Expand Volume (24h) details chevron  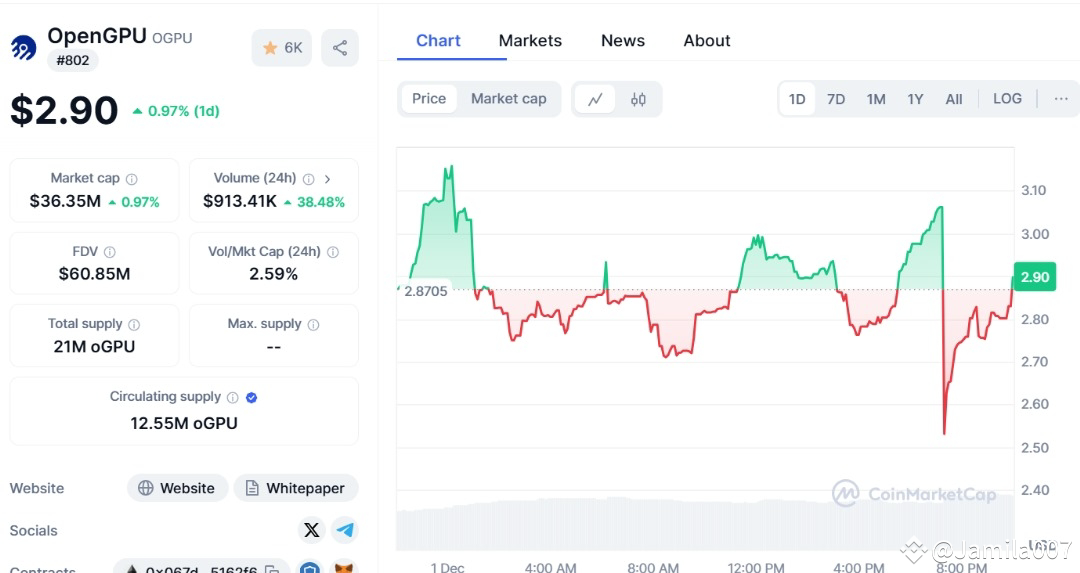pyautogui.click(x=328, y=179)
